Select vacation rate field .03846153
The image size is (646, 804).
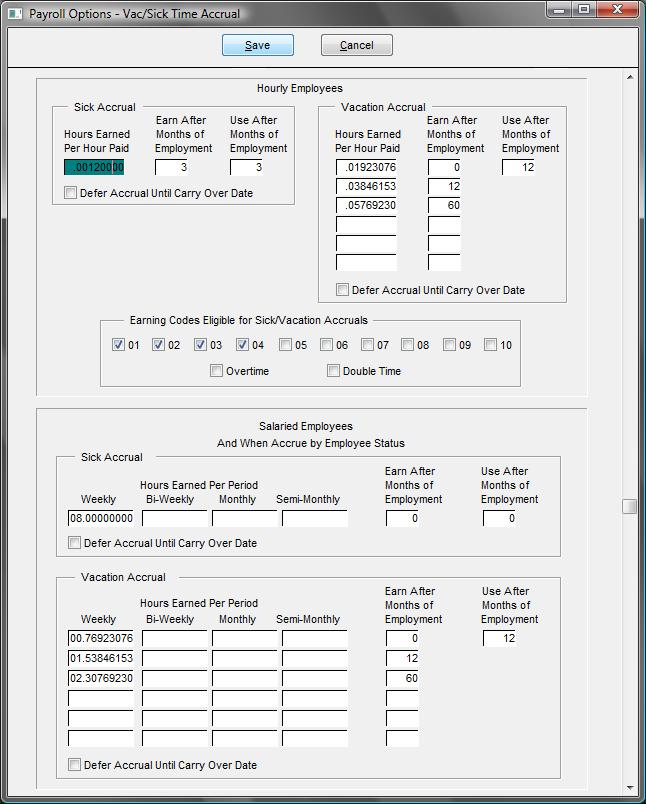[366, 186]
